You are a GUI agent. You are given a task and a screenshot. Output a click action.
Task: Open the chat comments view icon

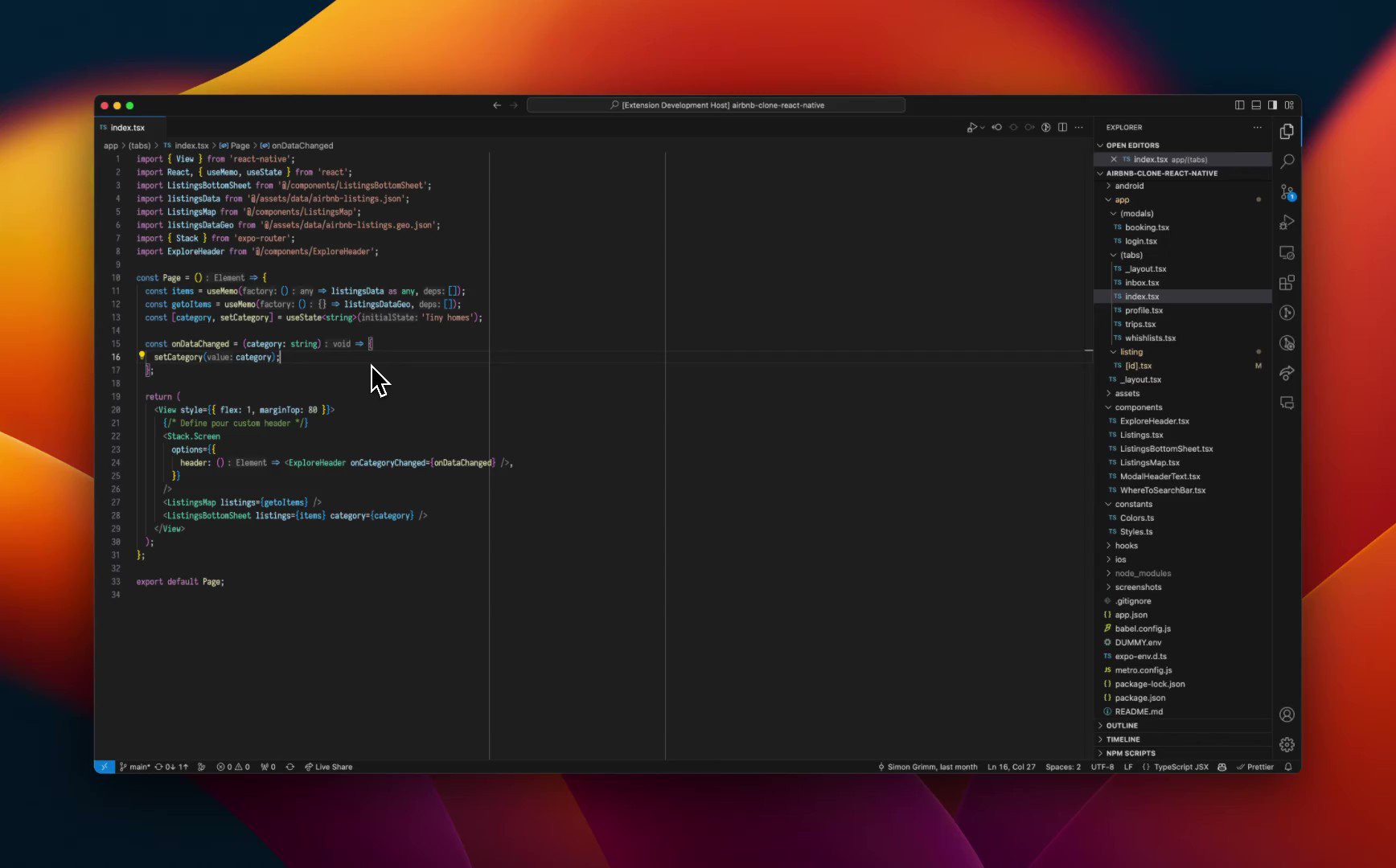click(x=1287, y=403)
